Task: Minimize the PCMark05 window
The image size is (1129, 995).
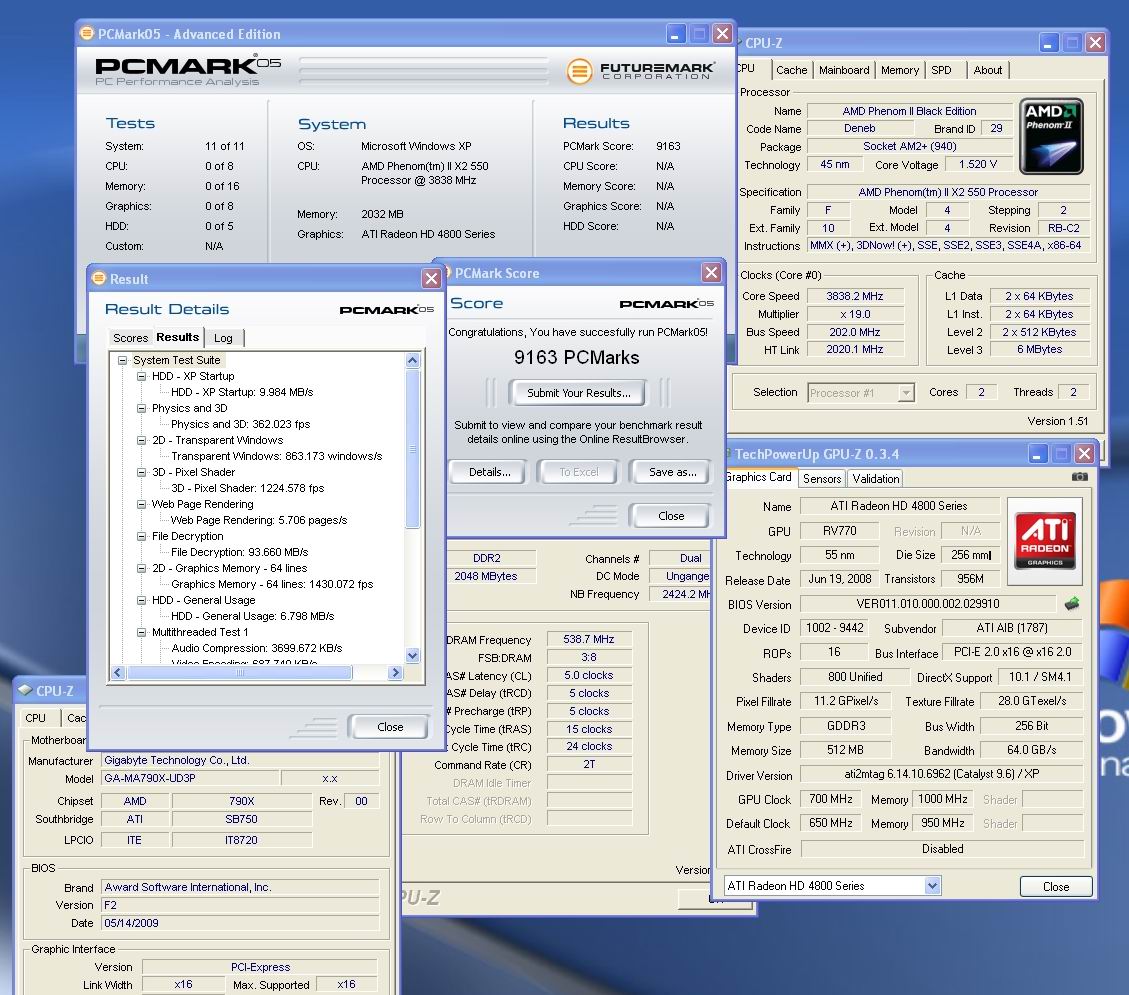Action: click(x=675, y=34)
